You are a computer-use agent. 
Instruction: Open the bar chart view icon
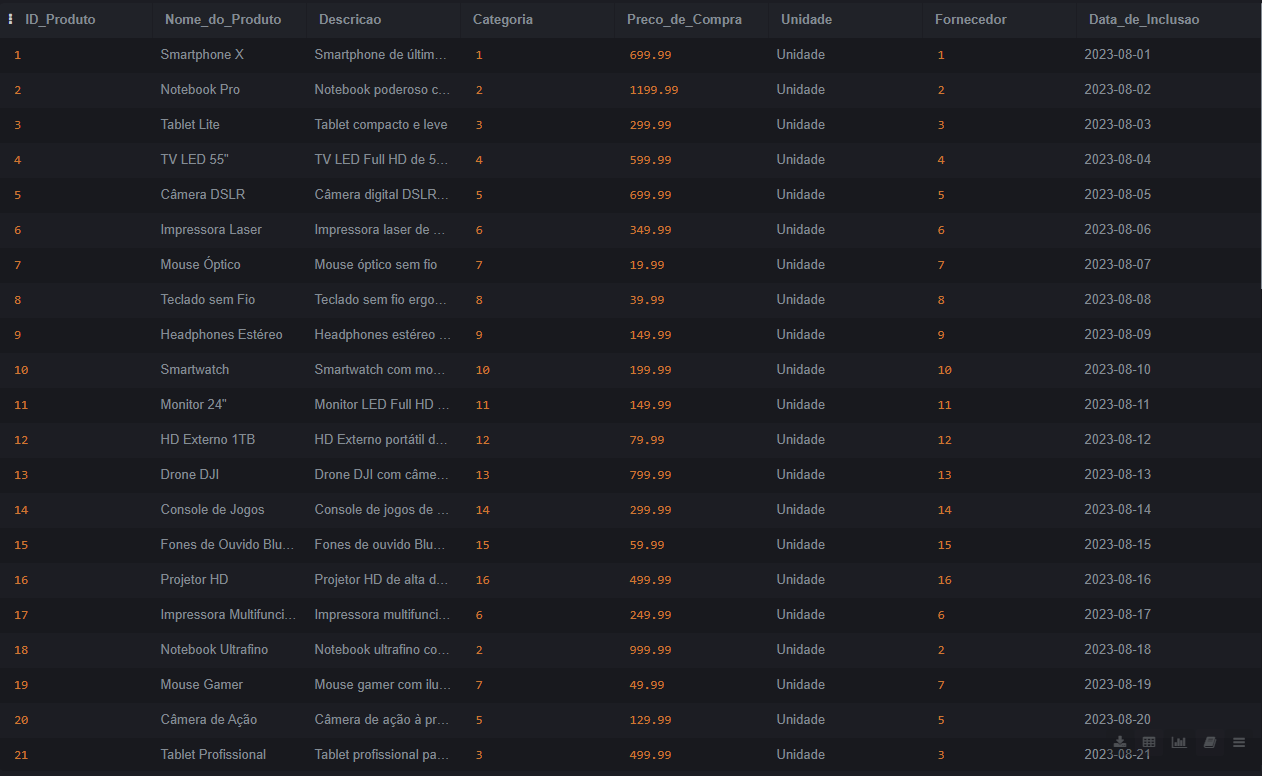(x=1179, y=742)
